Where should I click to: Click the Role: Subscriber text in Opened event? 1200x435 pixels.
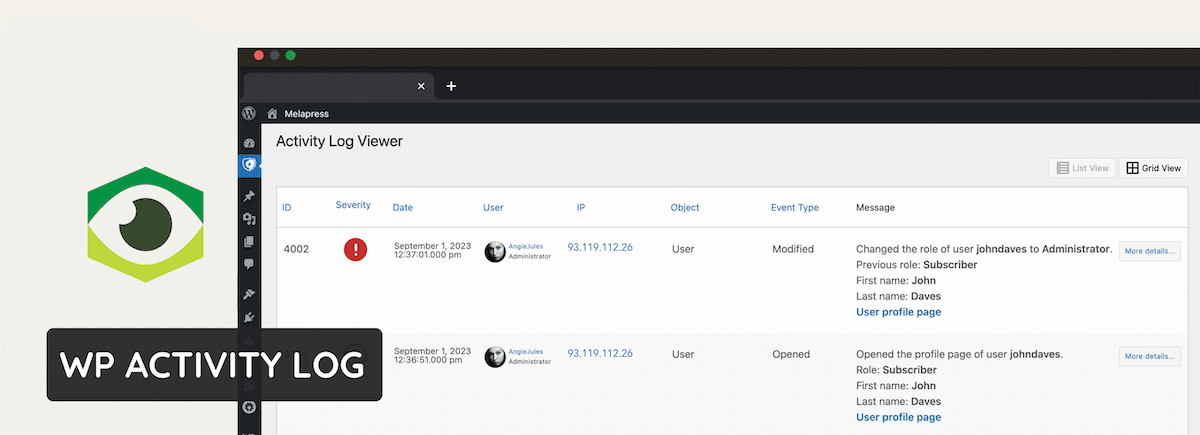pos(895,370)
